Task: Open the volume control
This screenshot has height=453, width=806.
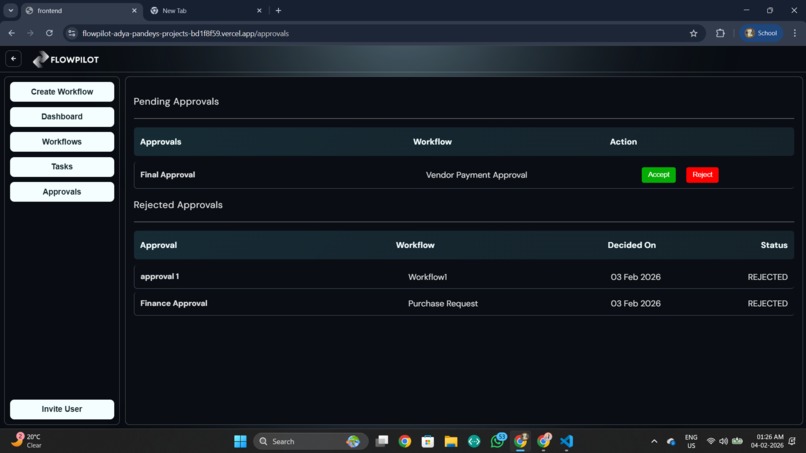Action: pos(724,441)
